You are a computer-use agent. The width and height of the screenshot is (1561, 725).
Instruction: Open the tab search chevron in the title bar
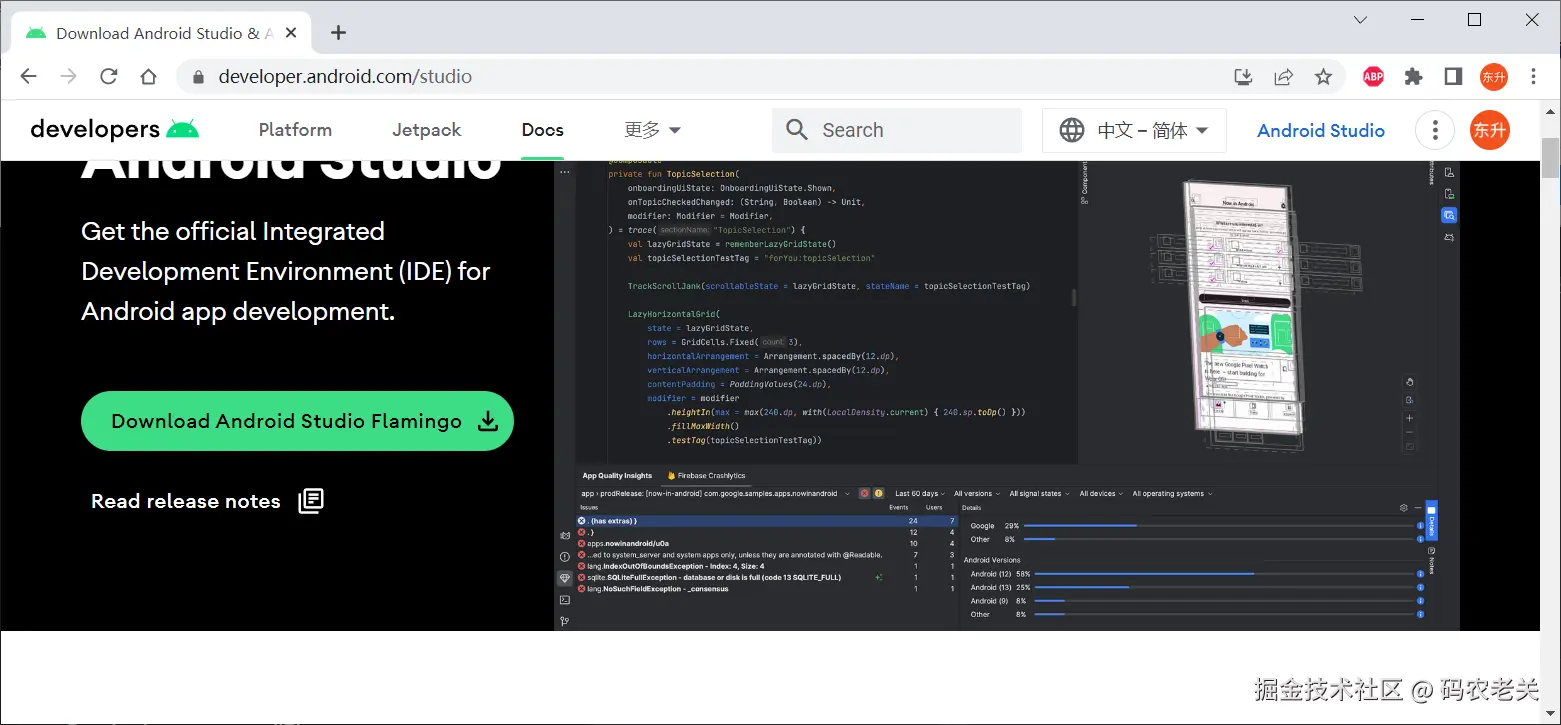1360,20
